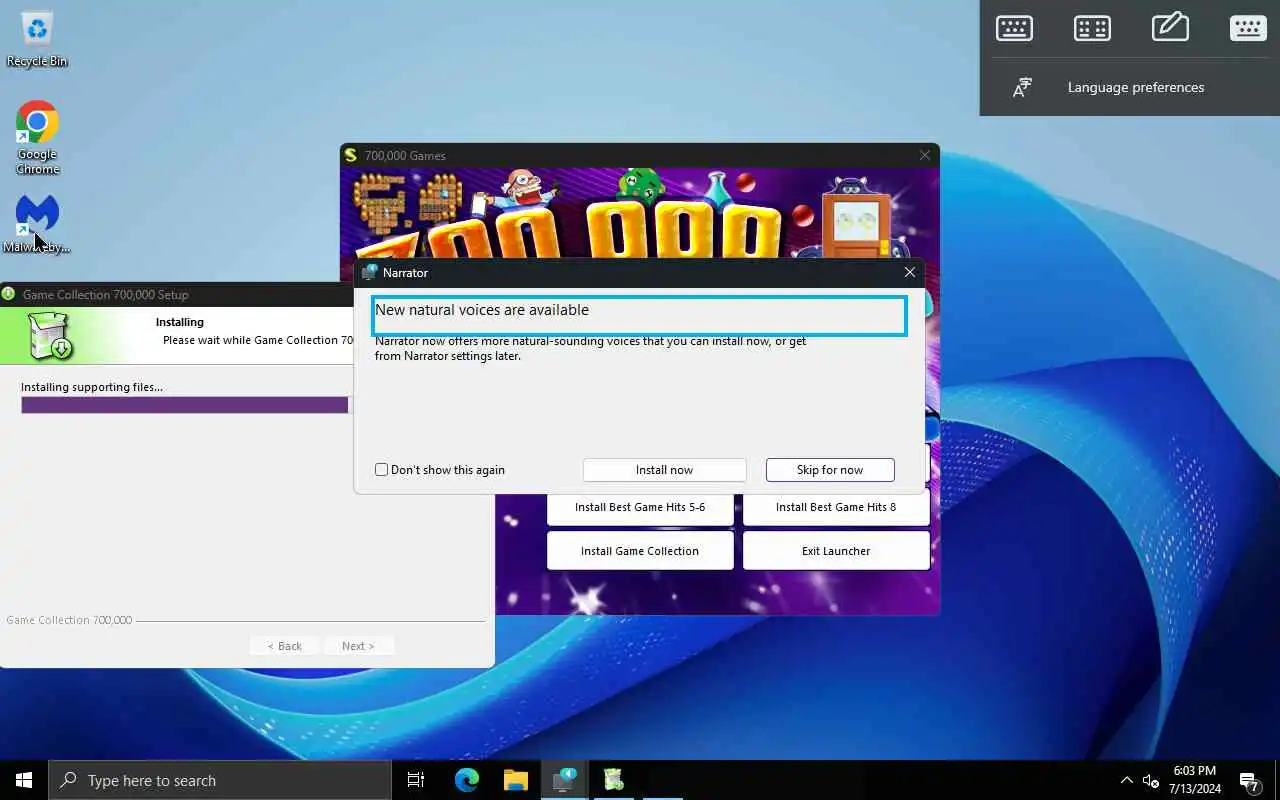Open the Windows Start menu
1280x800 pixels.
(x=24, y=780)
